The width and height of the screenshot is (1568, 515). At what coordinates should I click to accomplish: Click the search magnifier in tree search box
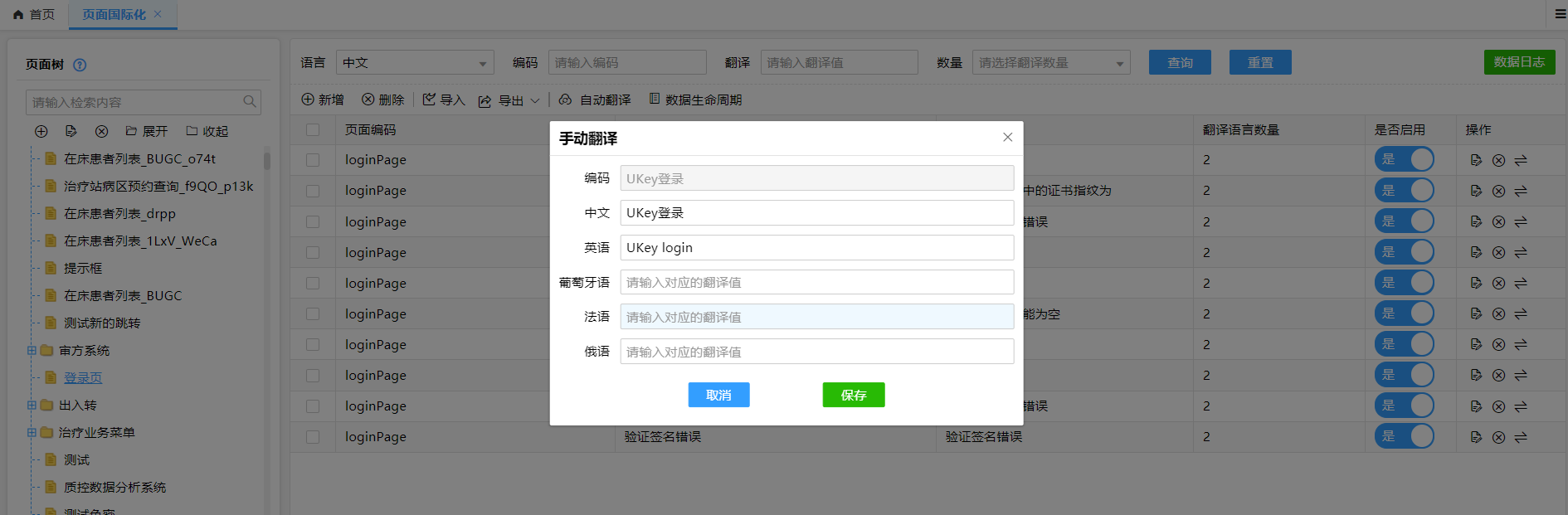pyautogui.click(x=249, y=102)
